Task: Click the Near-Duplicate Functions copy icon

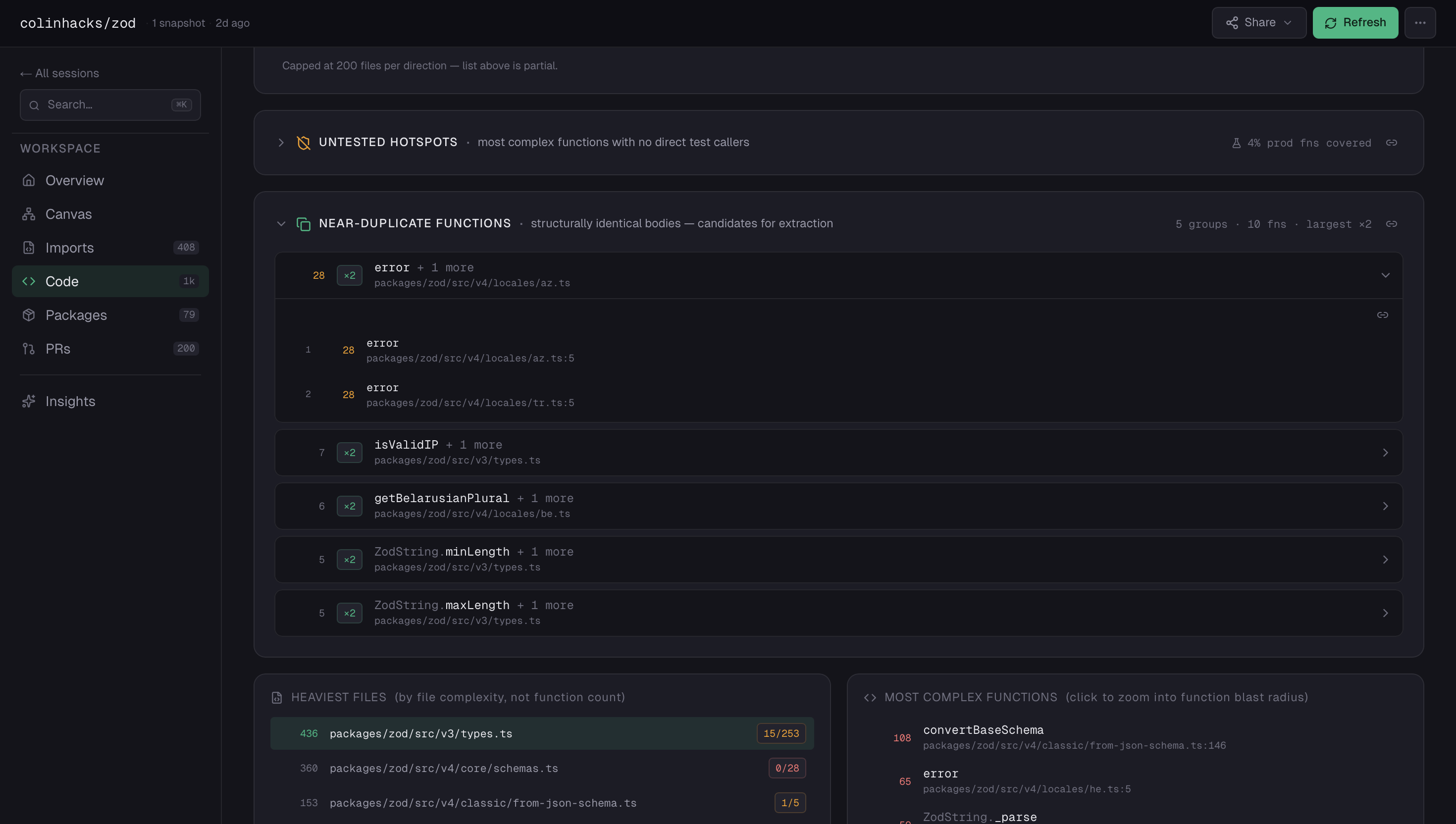Action: (x=303, y=224)
